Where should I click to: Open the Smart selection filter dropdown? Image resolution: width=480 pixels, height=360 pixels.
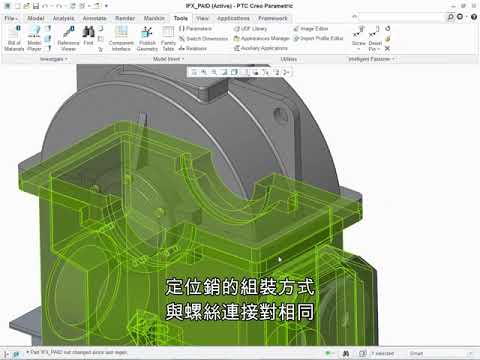[x=440, y=353]
